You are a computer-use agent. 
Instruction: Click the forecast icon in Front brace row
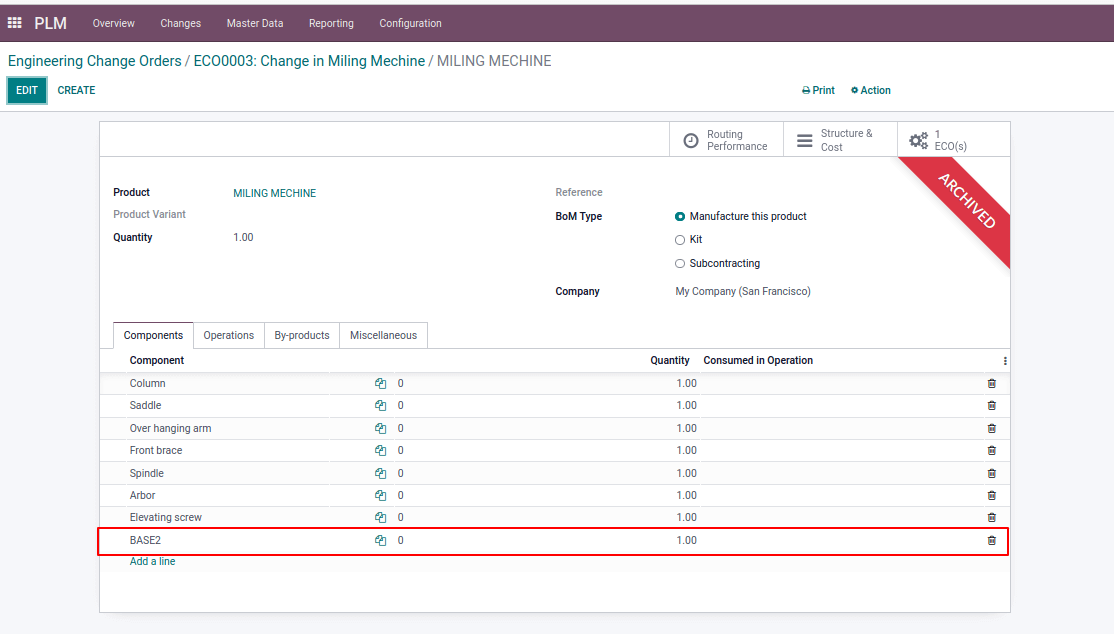point(381,450)
